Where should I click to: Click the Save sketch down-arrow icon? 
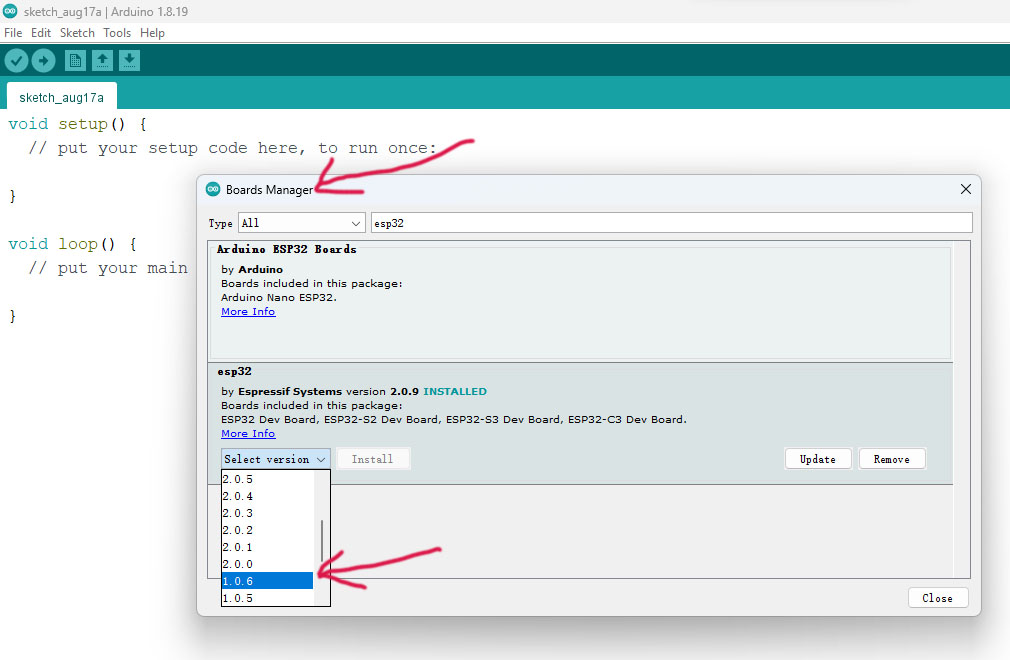point(129,61)
